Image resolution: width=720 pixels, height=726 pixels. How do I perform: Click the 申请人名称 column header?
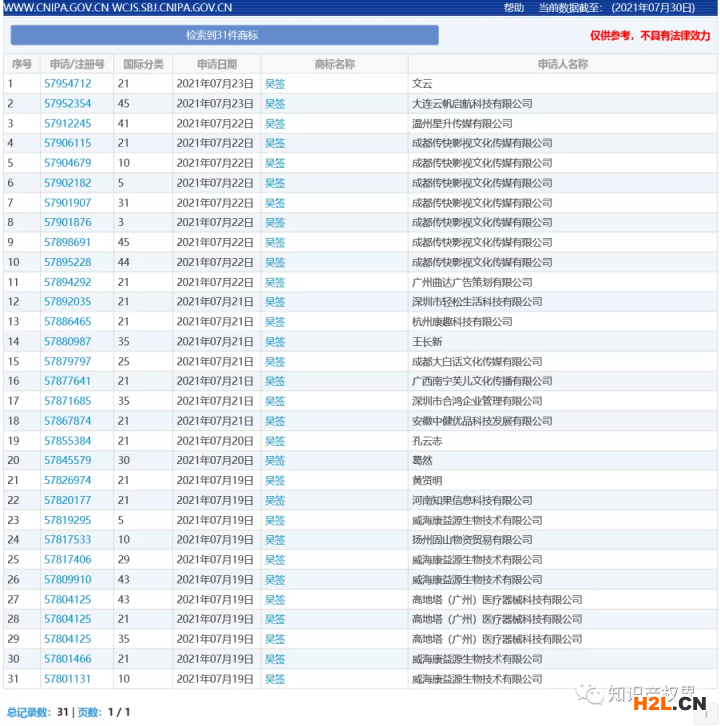coord(562,64)
